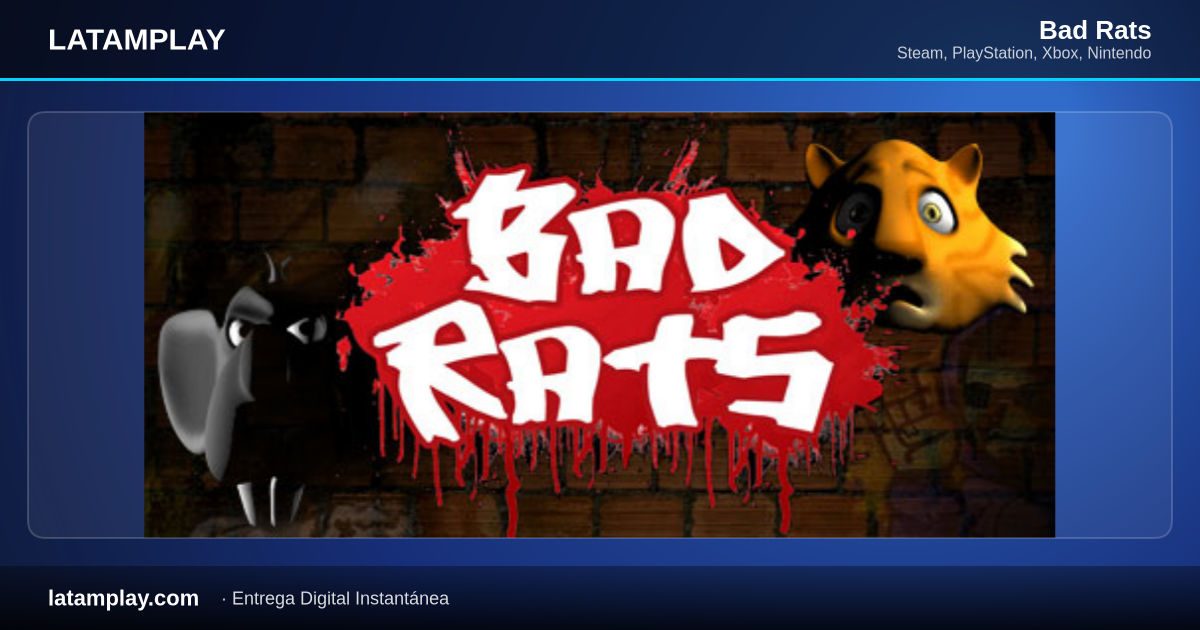Click the Bad Rats game banner image
Image resolution: width=1200 pixels, height=630 pixels.
[x=600, y=325]
